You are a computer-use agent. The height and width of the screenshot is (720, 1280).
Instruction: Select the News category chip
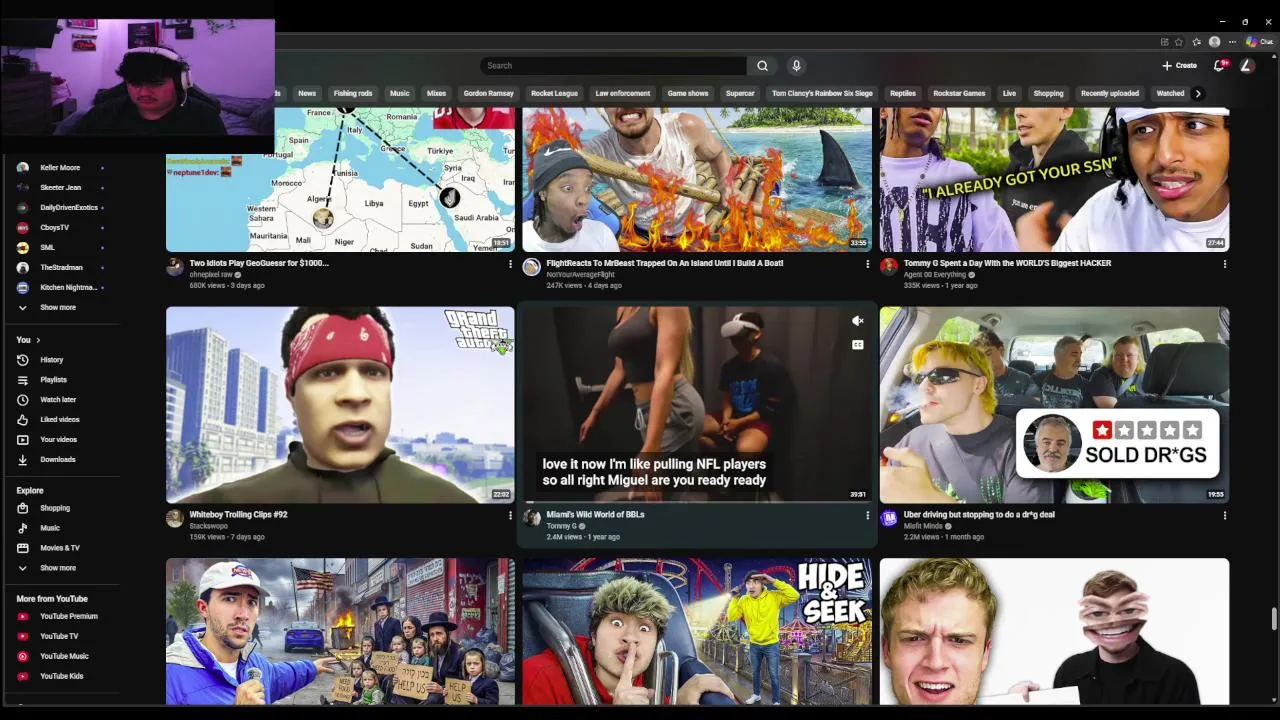click(x=307, y=93)
